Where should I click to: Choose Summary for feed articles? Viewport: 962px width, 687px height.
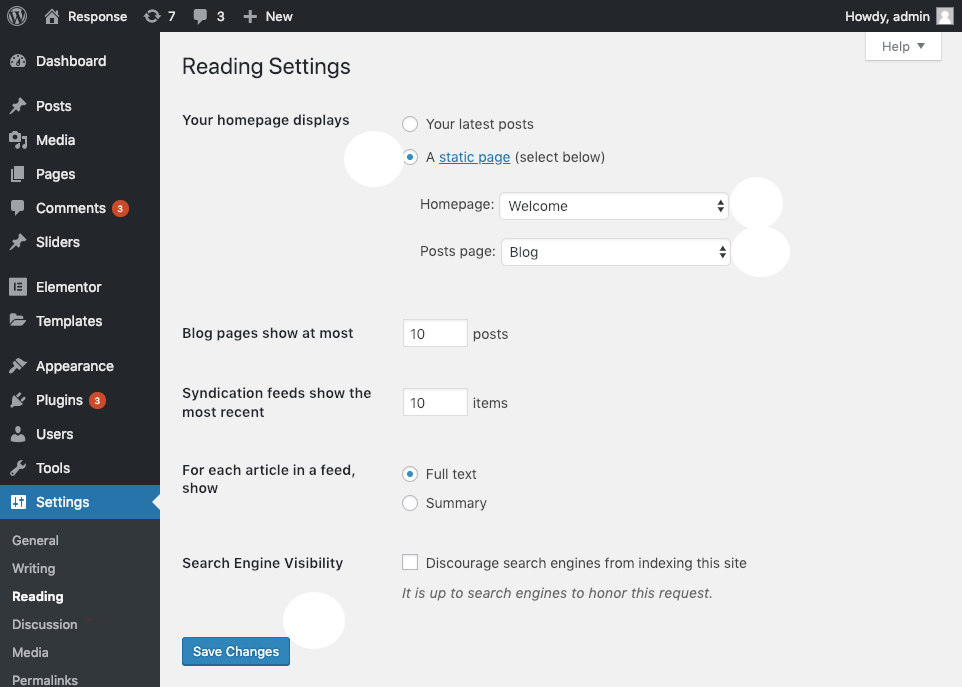coord(410,503)
